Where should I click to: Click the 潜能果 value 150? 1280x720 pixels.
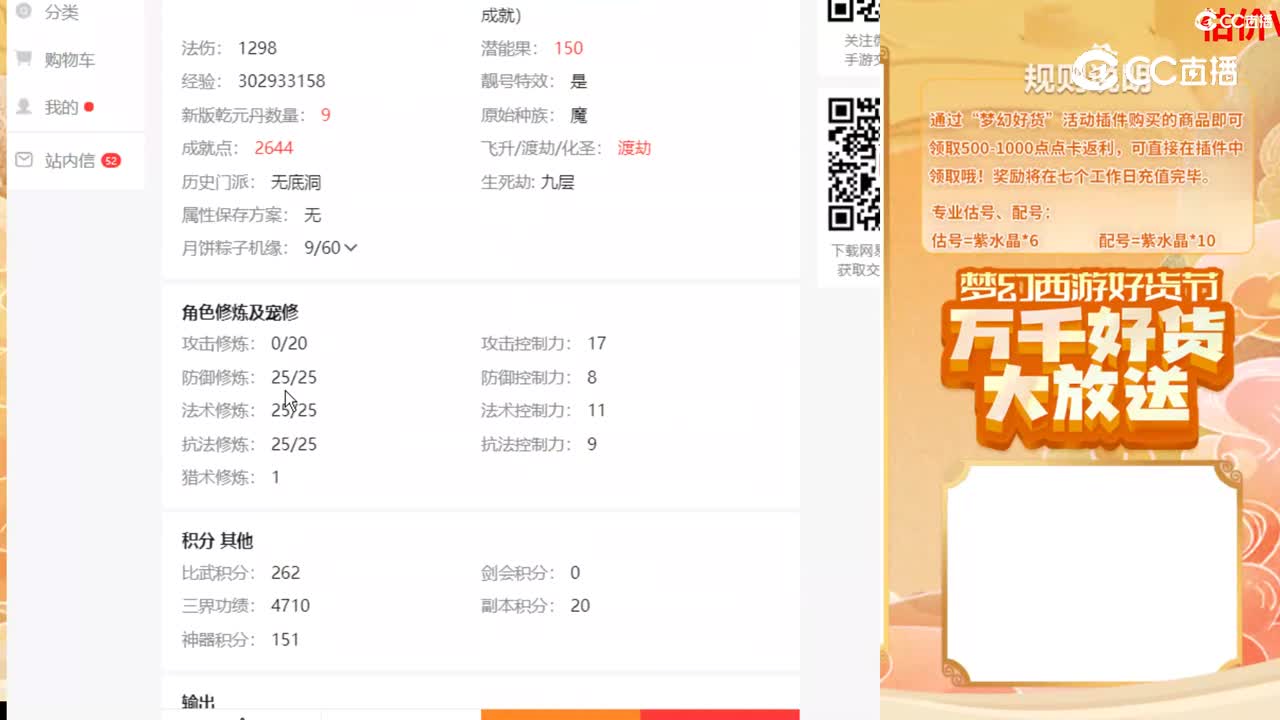568,48
